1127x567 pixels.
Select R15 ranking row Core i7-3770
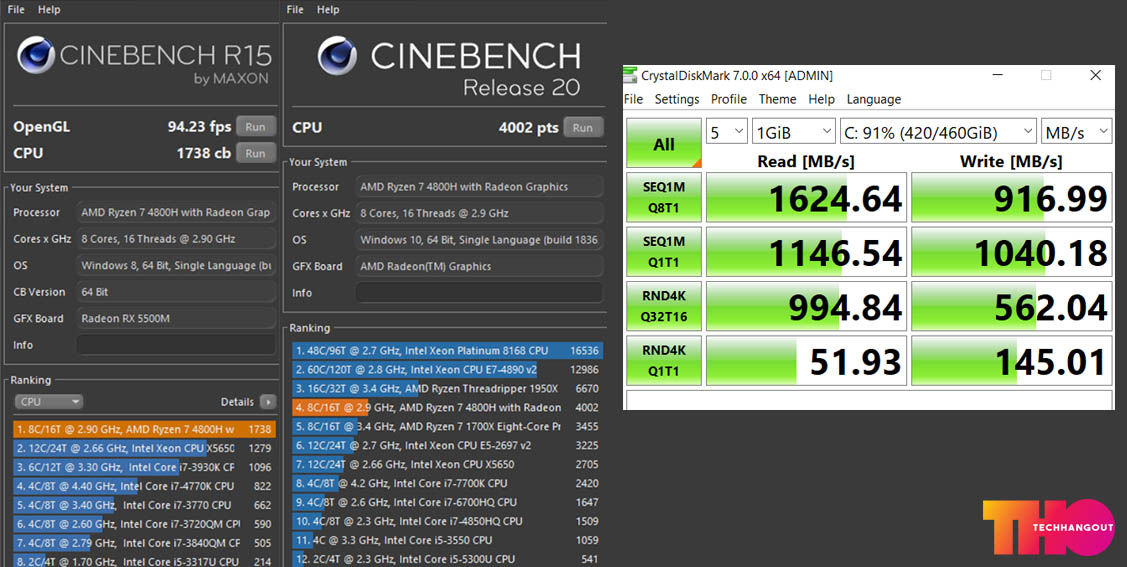point(144,505)
